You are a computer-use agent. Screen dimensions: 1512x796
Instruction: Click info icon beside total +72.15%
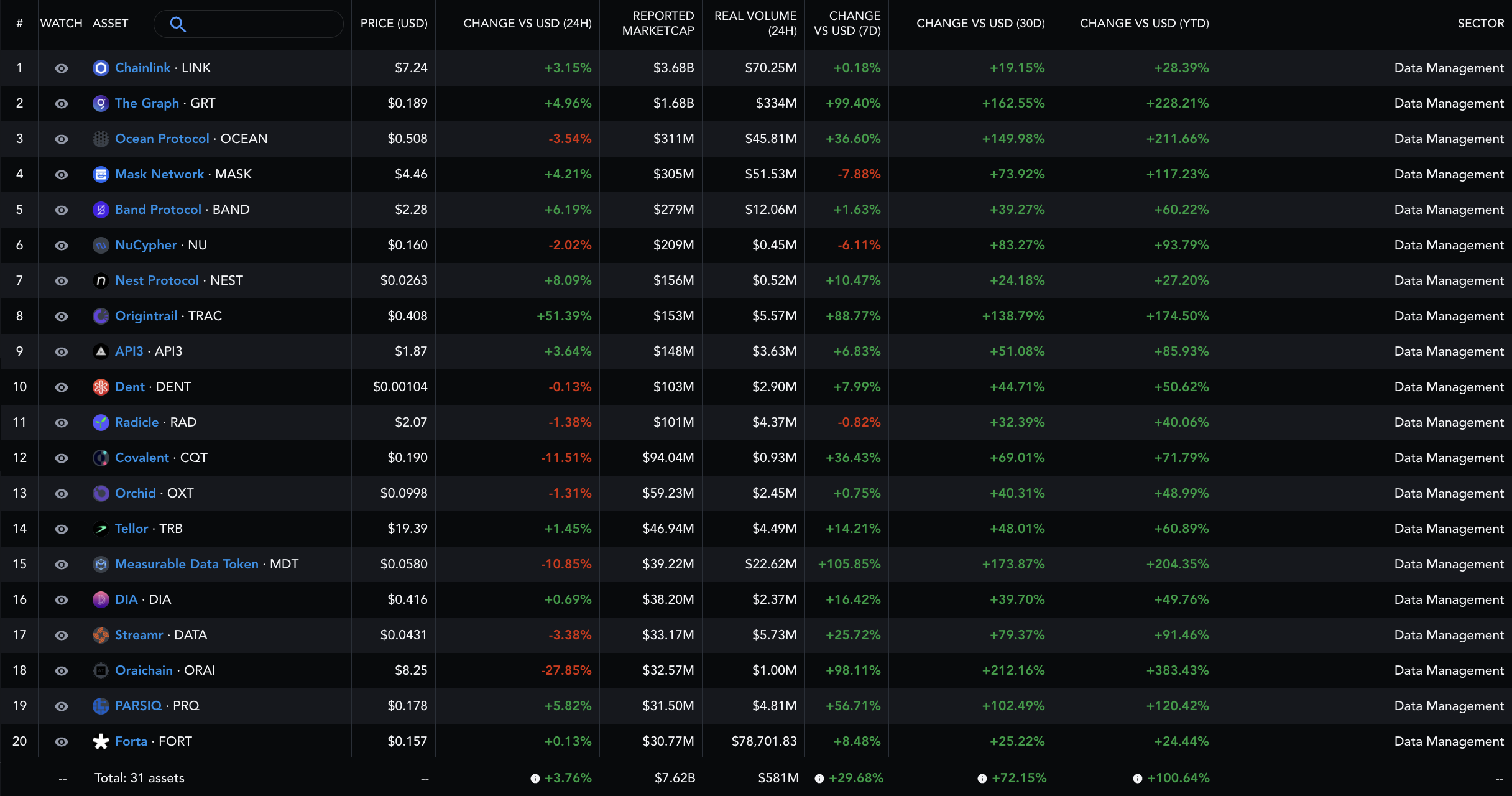982,779
